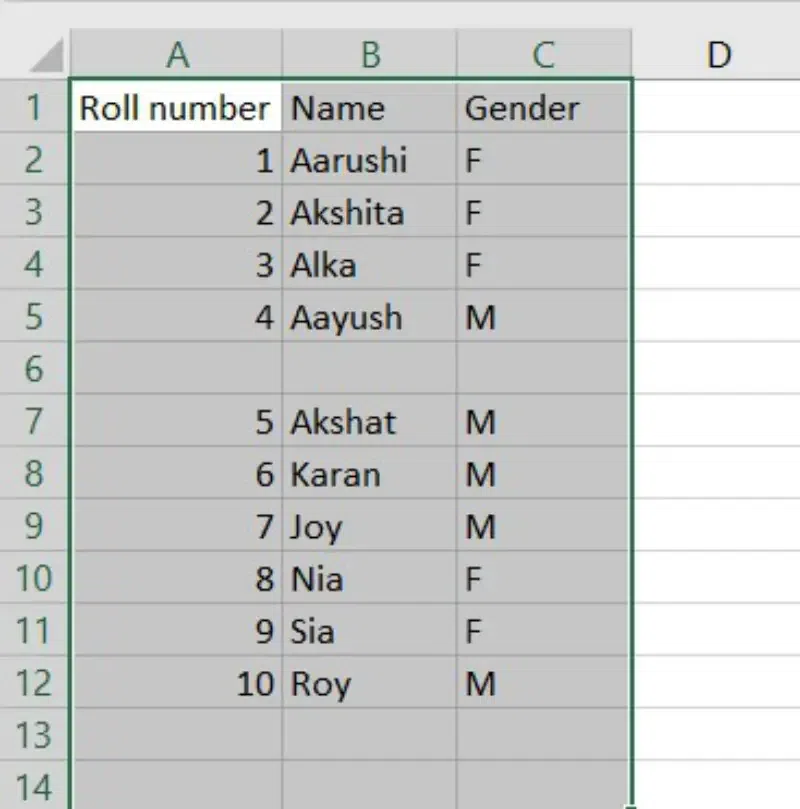Click the cell with name Aayush
Image resolution: width=800 pixels, height=809 pixels.
pos(369,318)
